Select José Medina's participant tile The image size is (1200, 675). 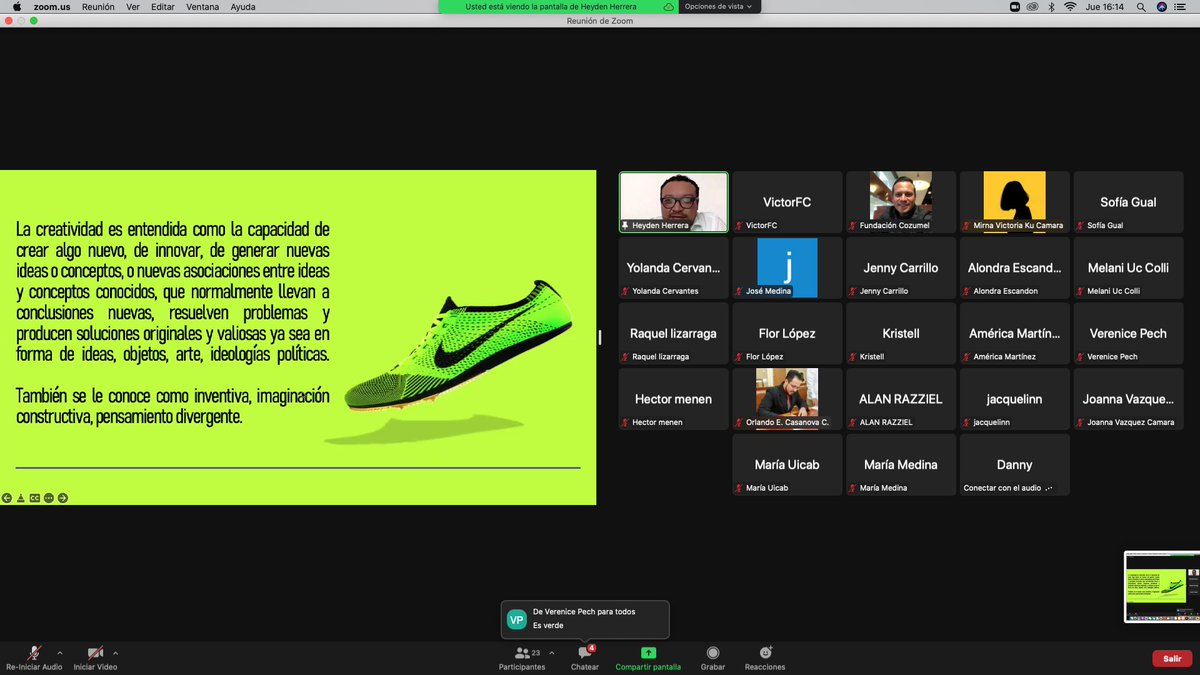coord(787,267)
